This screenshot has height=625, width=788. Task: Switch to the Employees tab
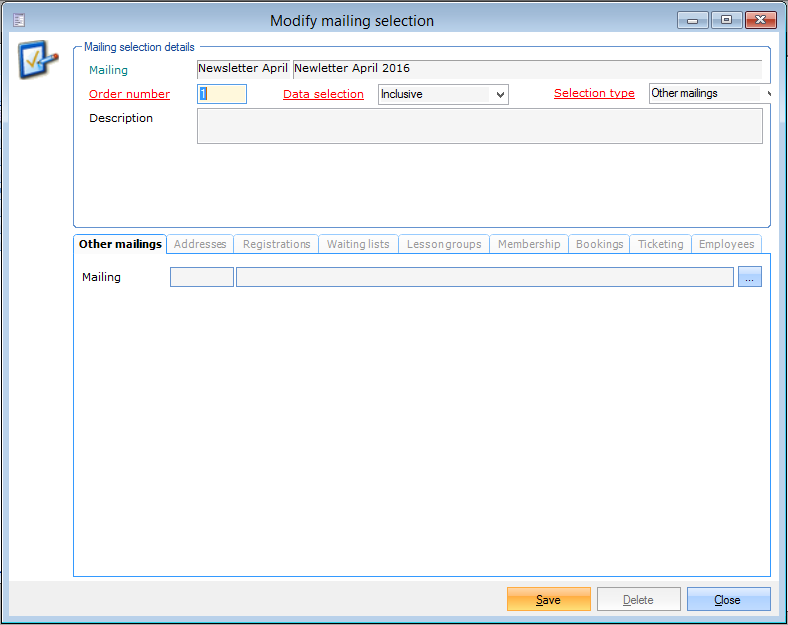[x=726, y=244]
